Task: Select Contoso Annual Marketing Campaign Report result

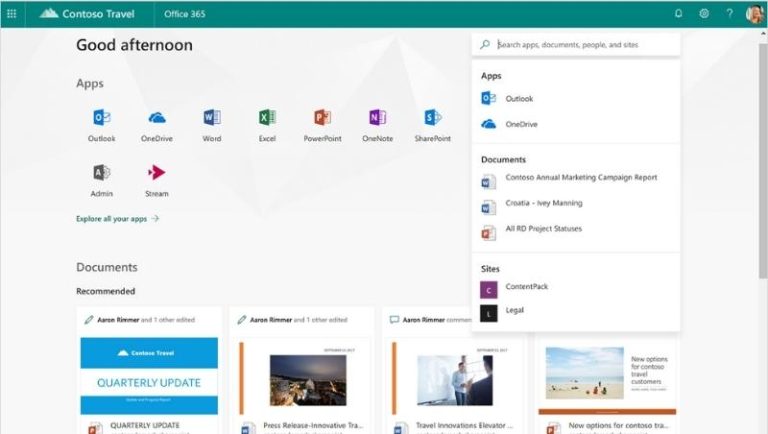Action: (x=580, y=178)
